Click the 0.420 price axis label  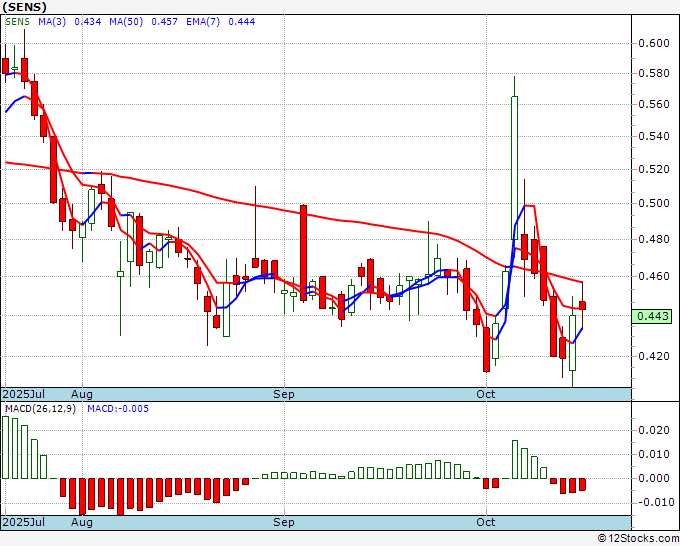click(654, 356)
